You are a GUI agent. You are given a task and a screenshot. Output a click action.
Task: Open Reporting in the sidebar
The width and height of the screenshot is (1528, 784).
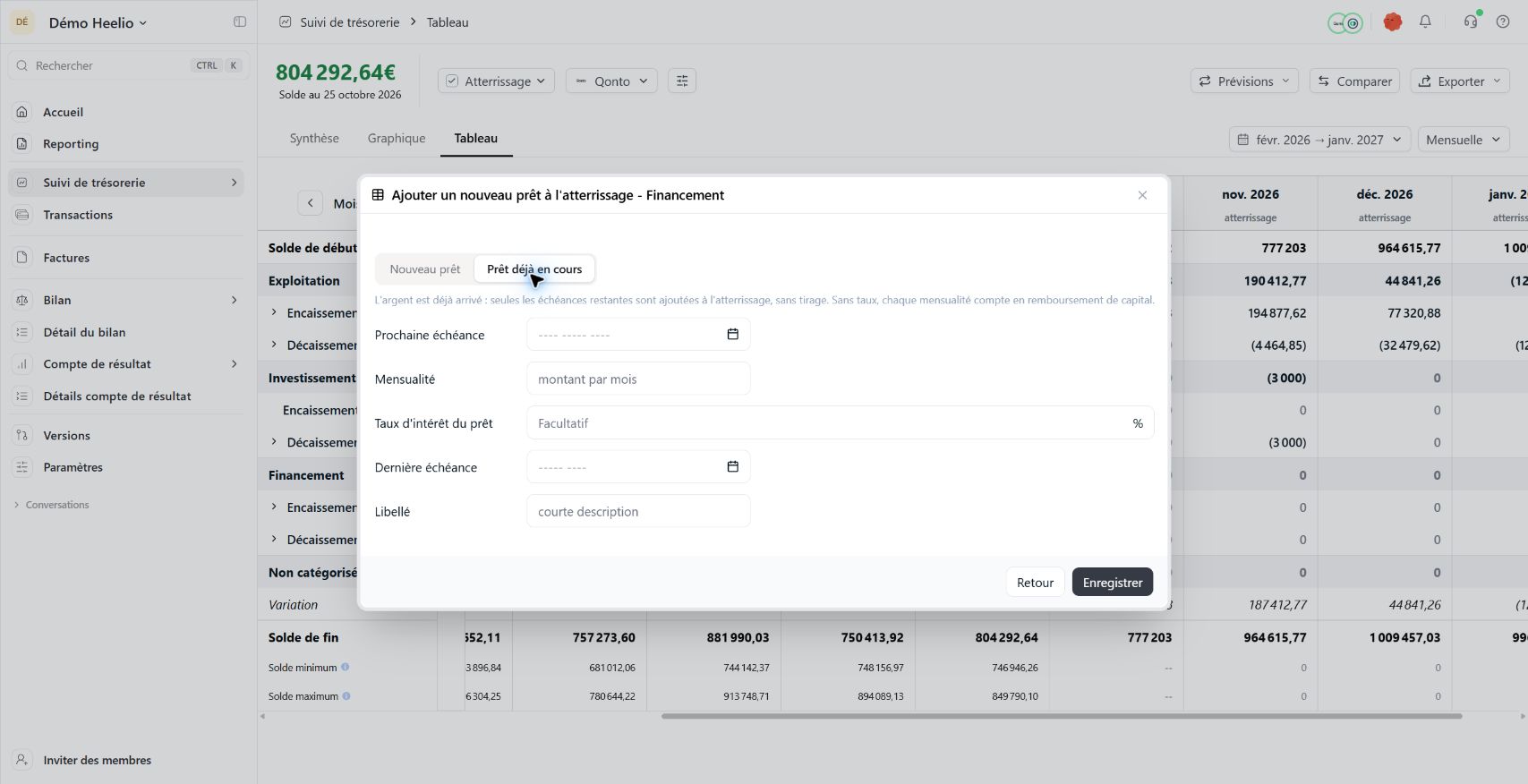pyautogui.click(x=126, y=144)
